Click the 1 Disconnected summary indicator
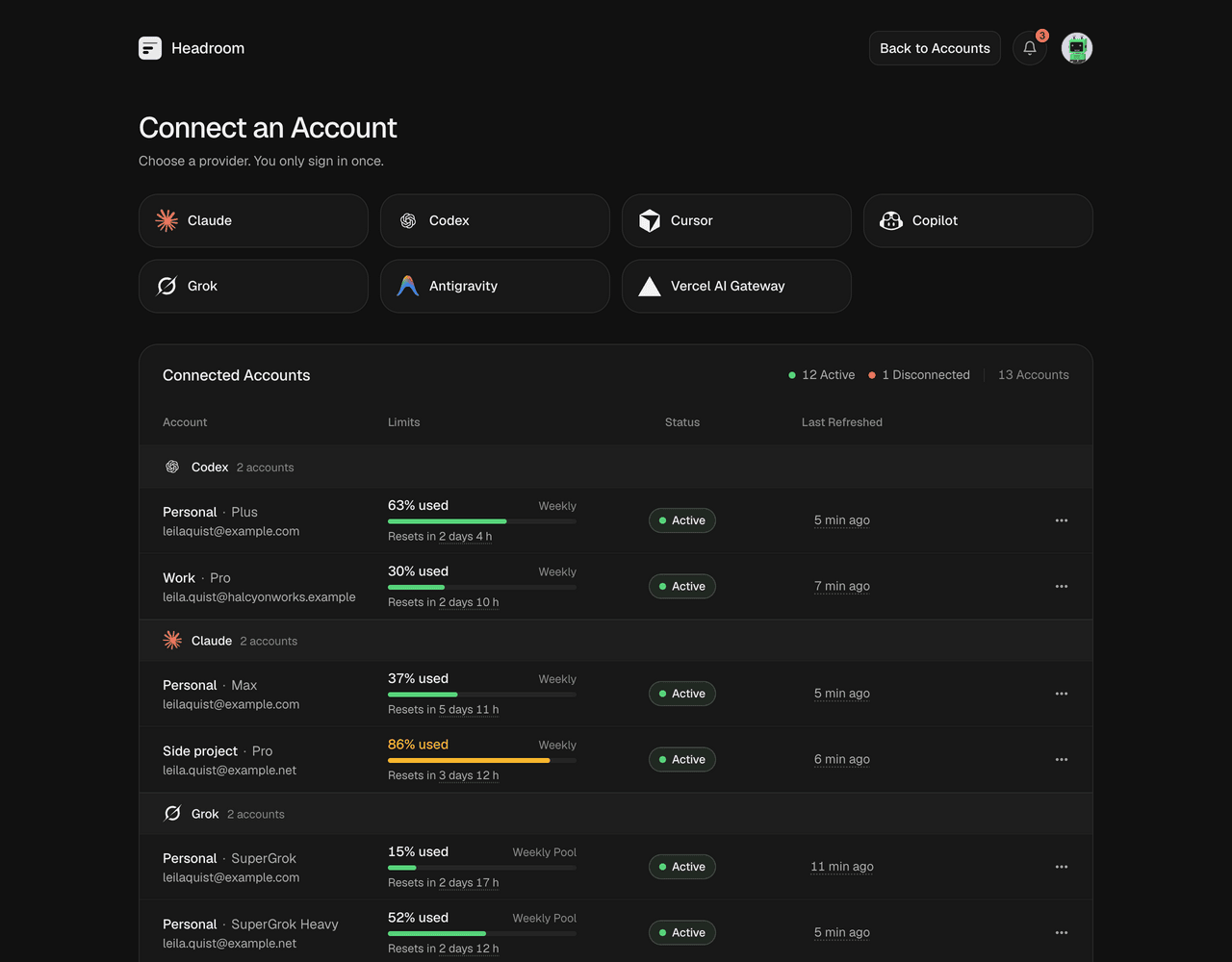 [919, 375]
